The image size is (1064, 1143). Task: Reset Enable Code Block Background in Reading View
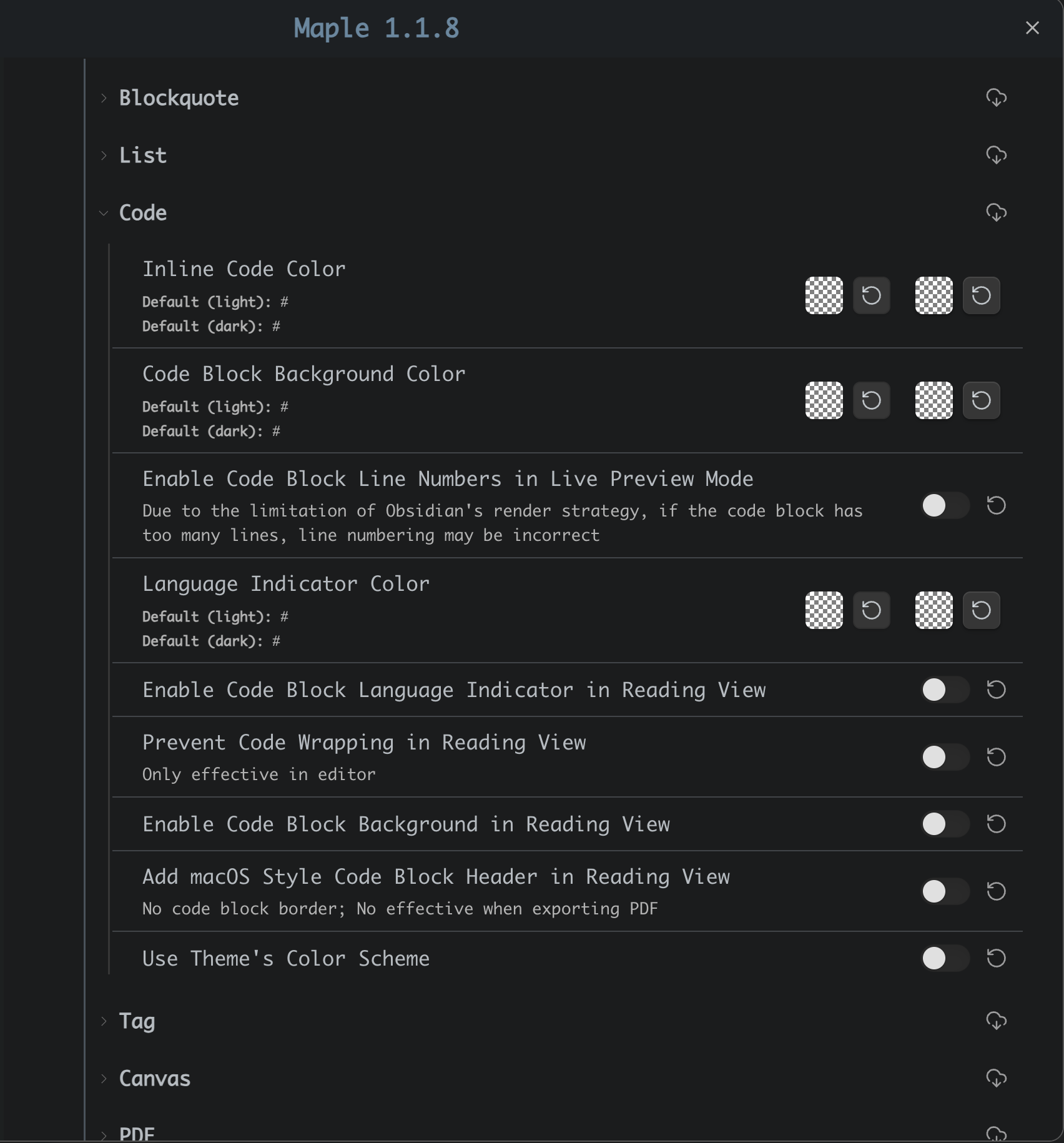996,824
